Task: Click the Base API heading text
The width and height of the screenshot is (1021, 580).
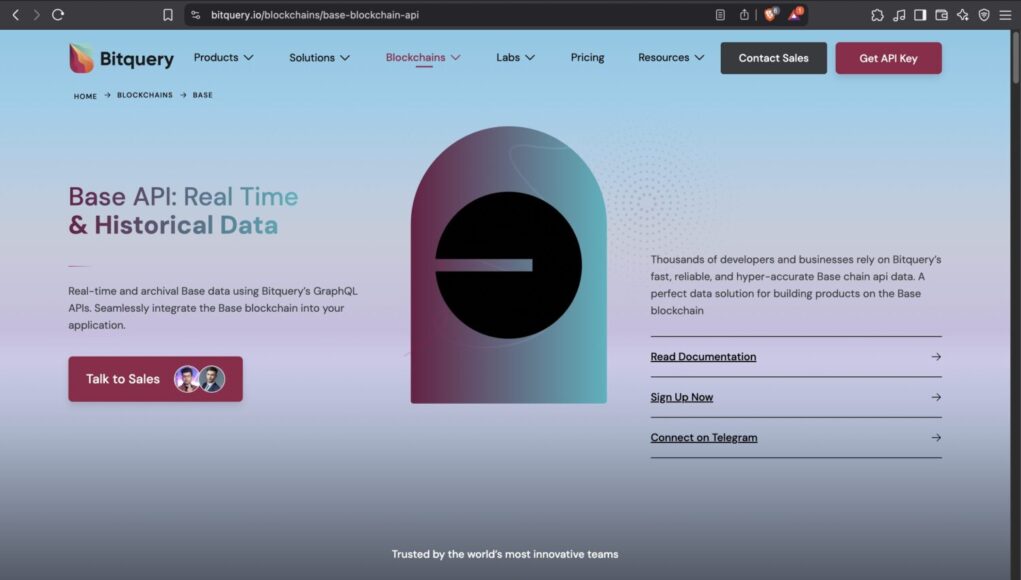Action: [x=184, y=210]
